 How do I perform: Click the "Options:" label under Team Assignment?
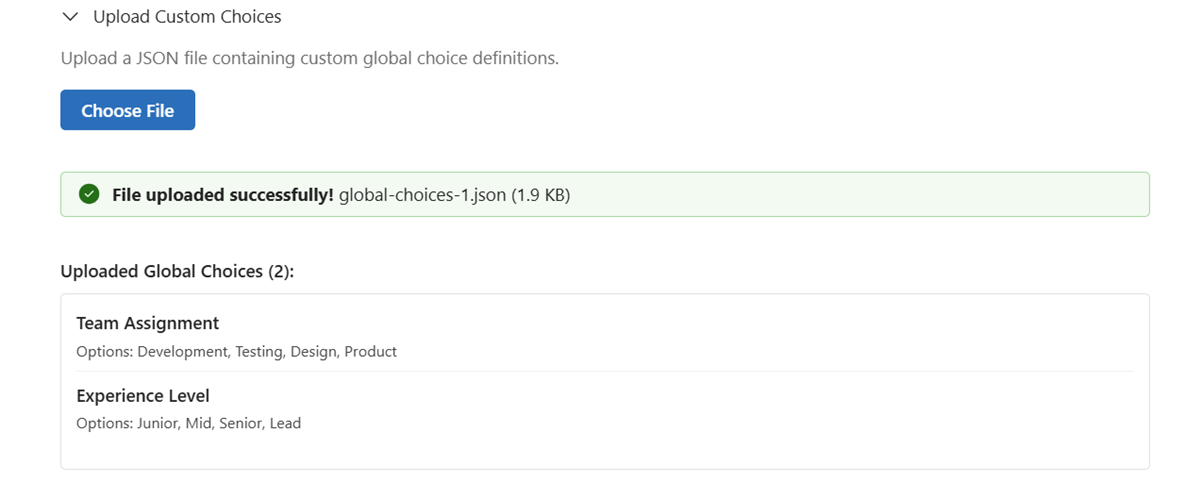click(104, 352)
